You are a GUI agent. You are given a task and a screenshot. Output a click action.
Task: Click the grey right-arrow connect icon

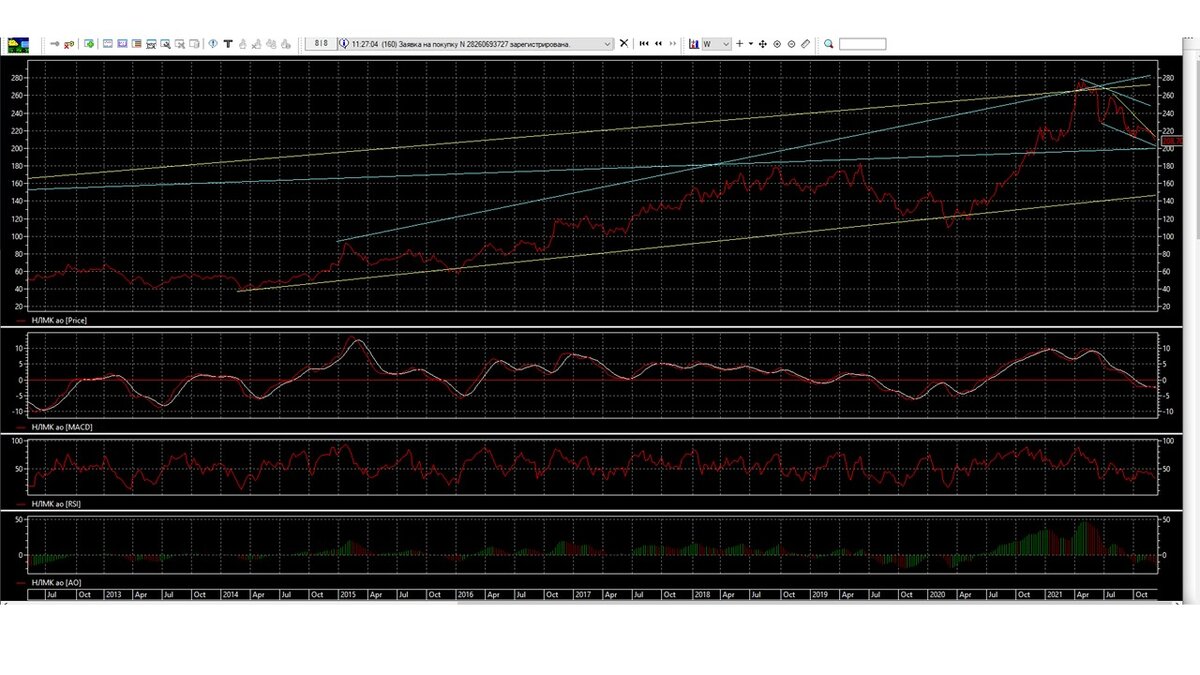pyautogui.click(x=55, y=44)
